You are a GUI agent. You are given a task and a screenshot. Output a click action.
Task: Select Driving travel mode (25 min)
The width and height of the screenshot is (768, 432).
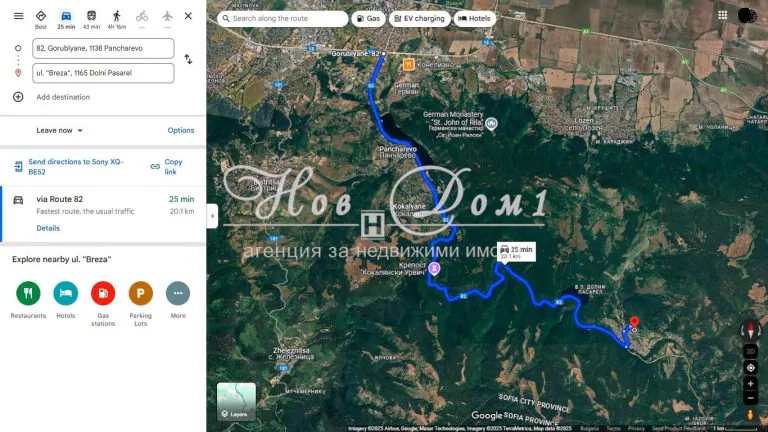coord(66,19)
